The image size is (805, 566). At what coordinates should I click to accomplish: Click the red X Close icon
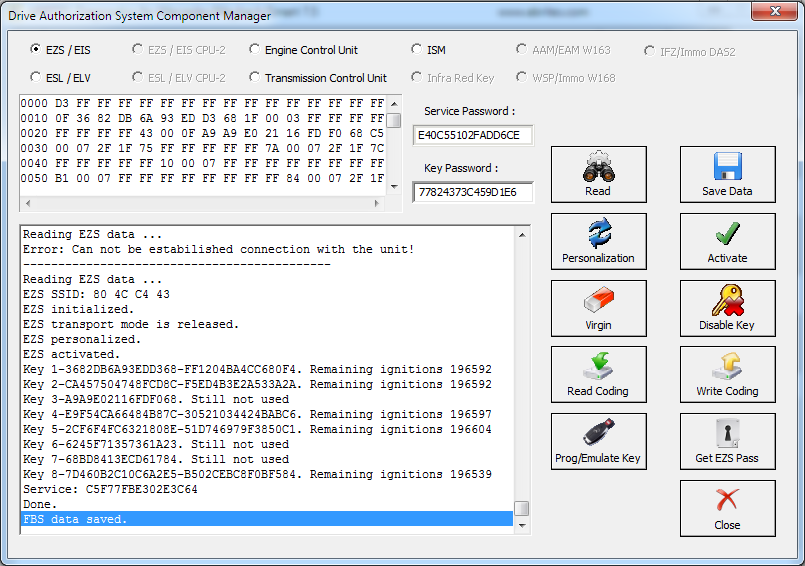(x=727, y=500)
